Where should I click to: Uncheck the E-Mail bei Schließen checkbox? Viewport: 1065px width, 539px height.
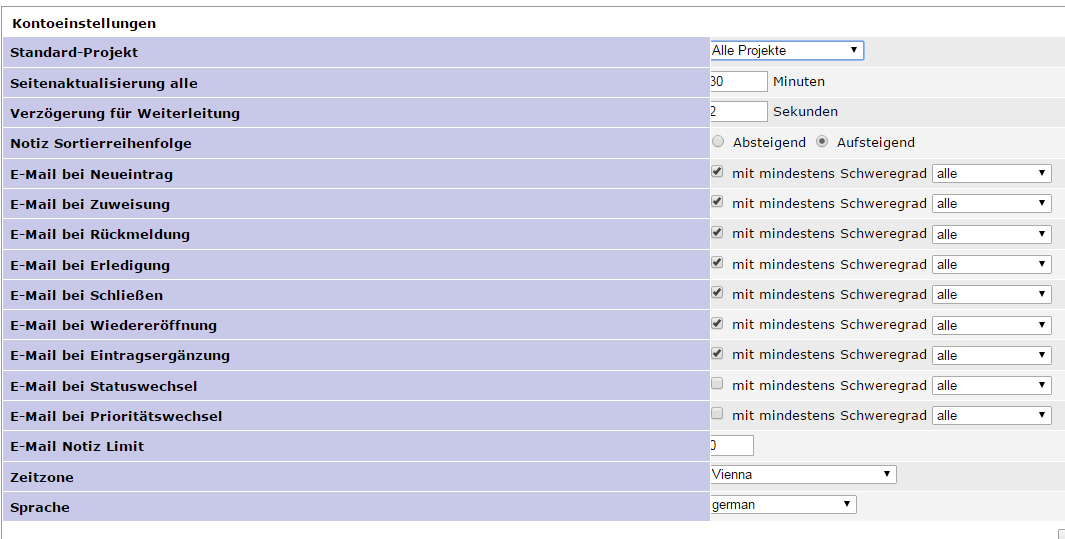click(717, 293)
